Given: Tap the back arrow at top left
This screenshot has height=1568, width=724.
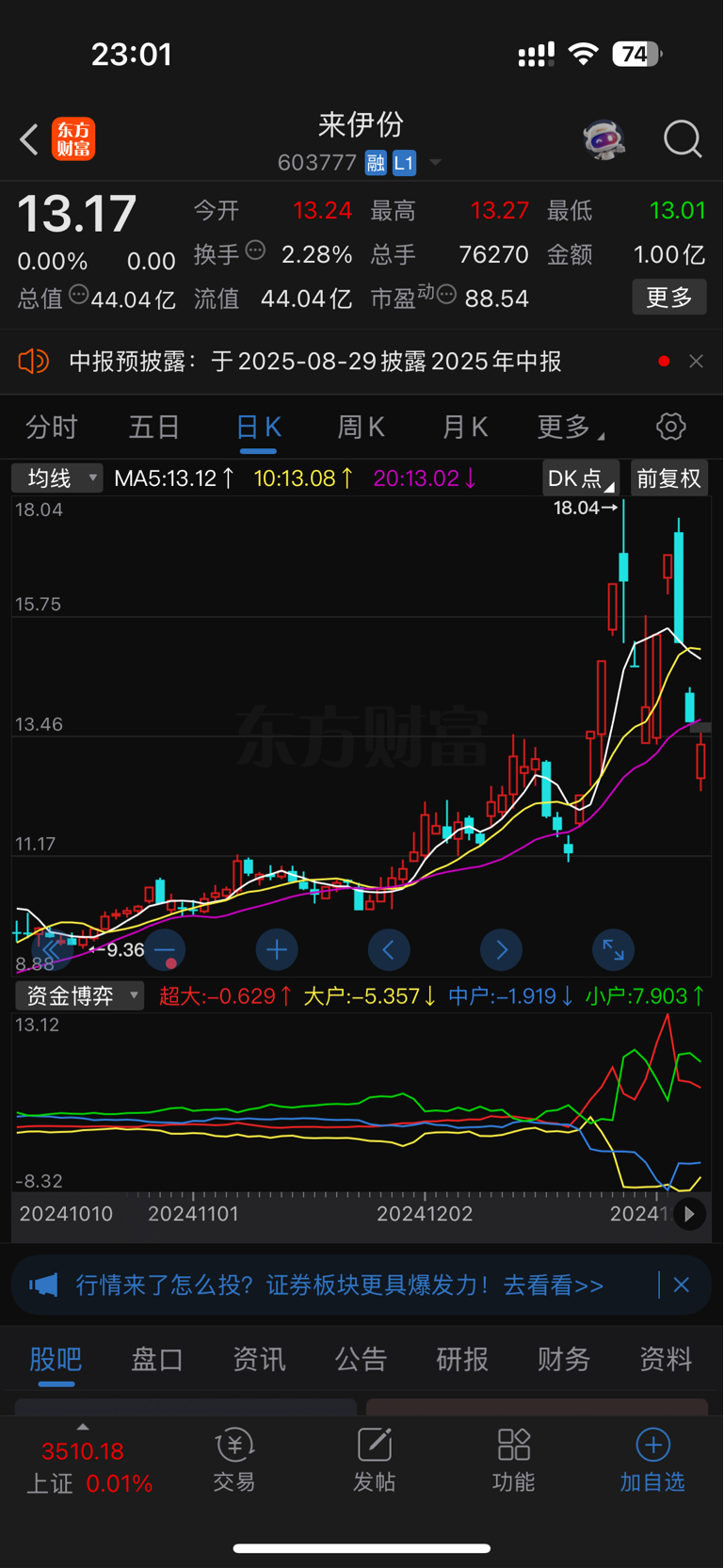Looking at the screenshot, I should (29, 139).
